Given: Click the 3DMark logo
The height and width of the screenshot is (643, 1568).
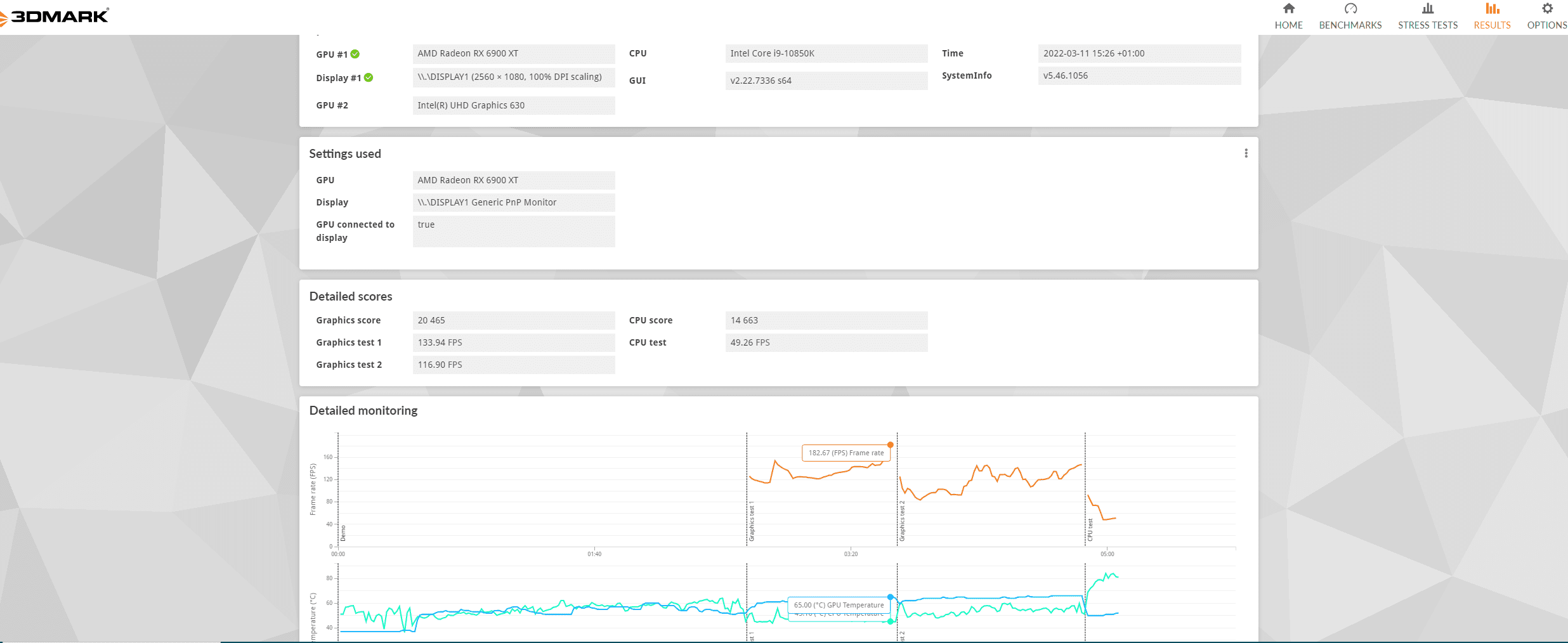Looking at the screenshot, I should (55, 16).
